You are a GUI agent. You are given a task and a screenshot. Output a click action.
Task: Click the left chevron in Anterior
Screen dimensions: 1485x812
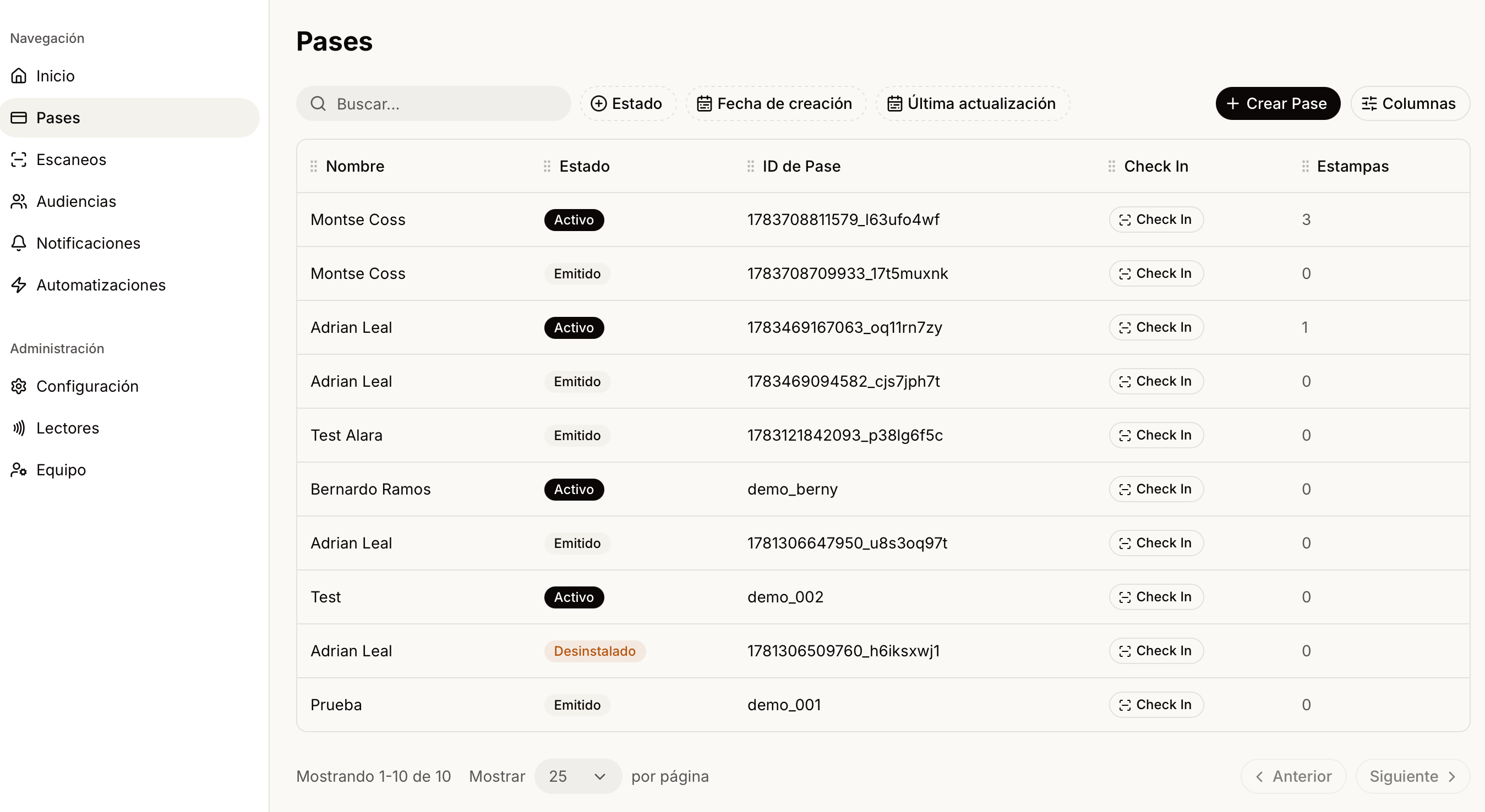pos(1260,777)
